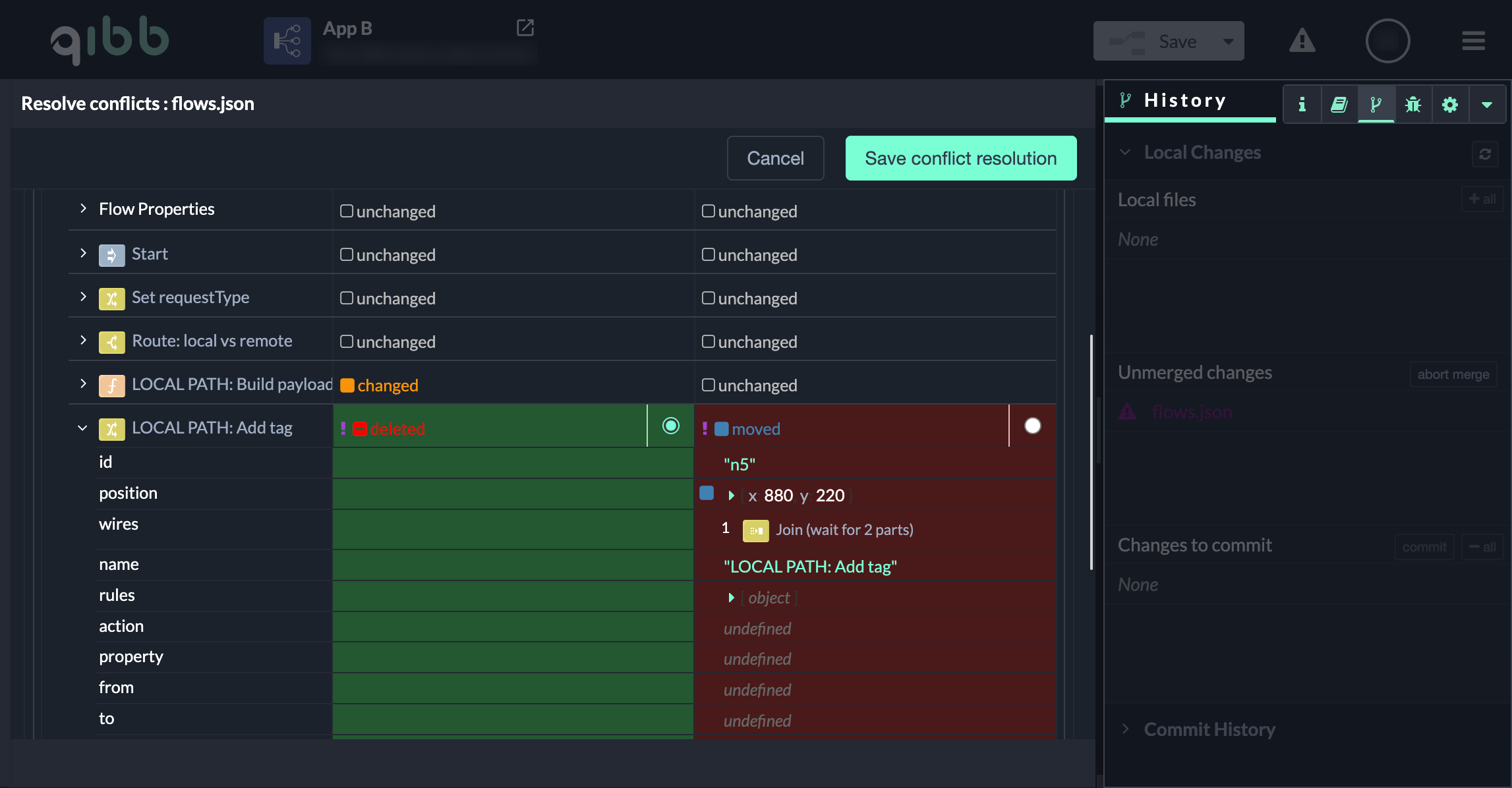Open the hamburger main menu
This screenshot has height=788, width=1512.
[1473, 41]
